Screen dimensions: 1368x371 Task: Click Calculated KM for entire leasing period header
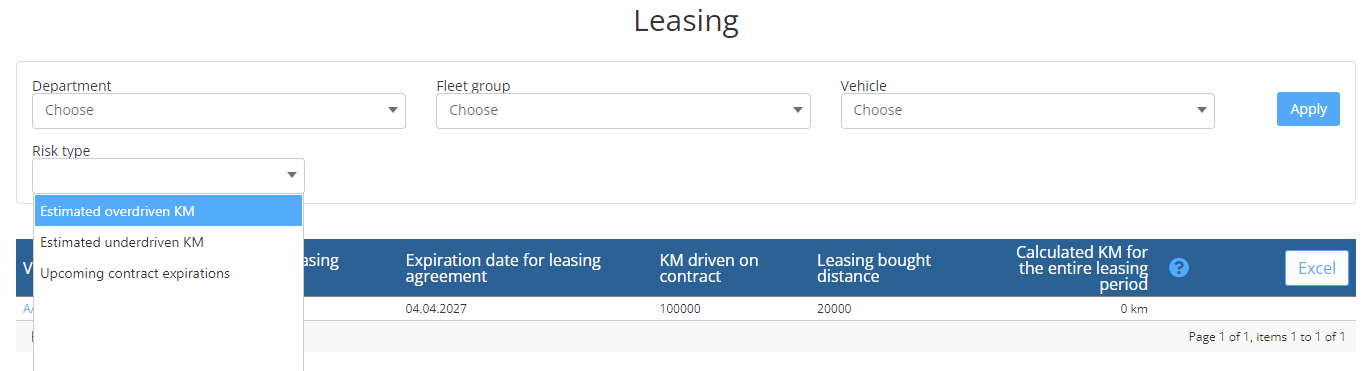1082,268
